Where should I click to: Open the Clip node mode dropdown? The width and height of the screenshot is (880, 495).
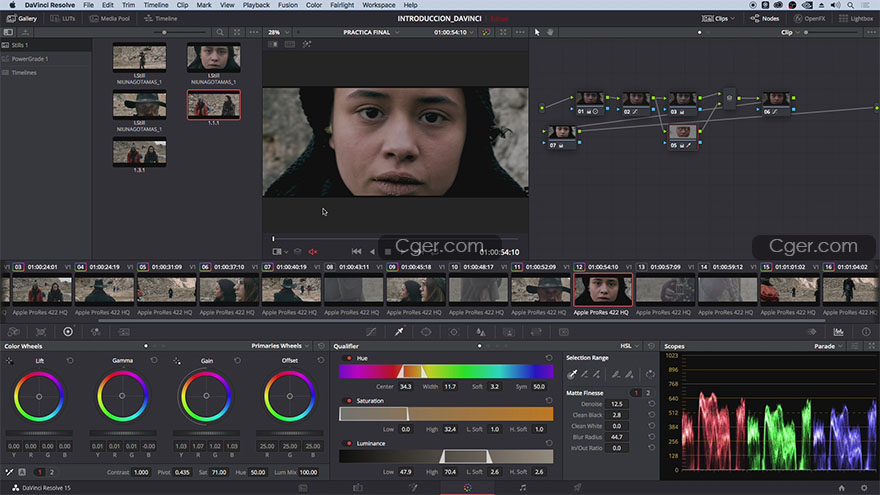[790, 33]
